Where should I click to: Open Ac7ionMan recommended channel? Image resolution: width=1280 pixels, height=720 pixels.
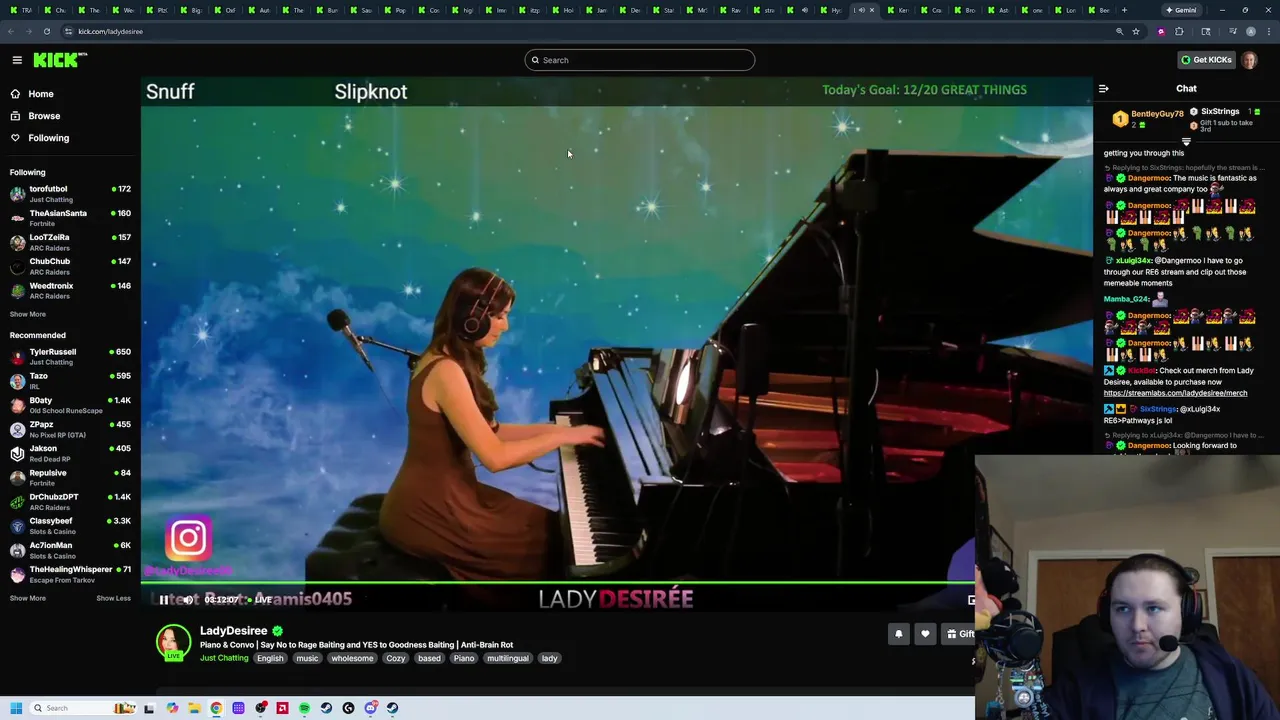click(70, 549)
